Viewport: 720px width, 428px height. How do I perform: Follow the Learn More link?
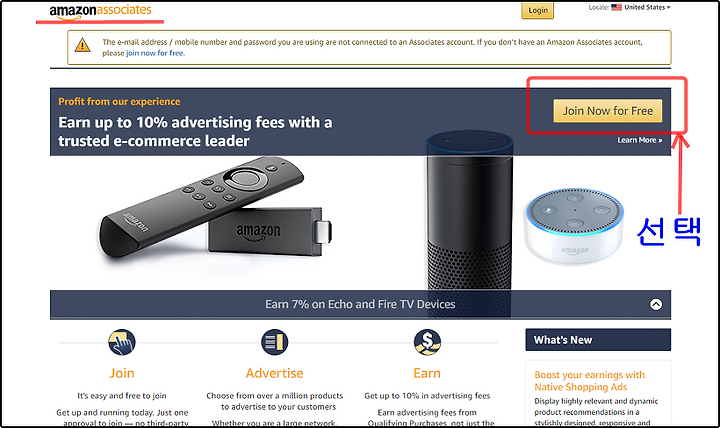pyautogui.click(x=640, y=140)
